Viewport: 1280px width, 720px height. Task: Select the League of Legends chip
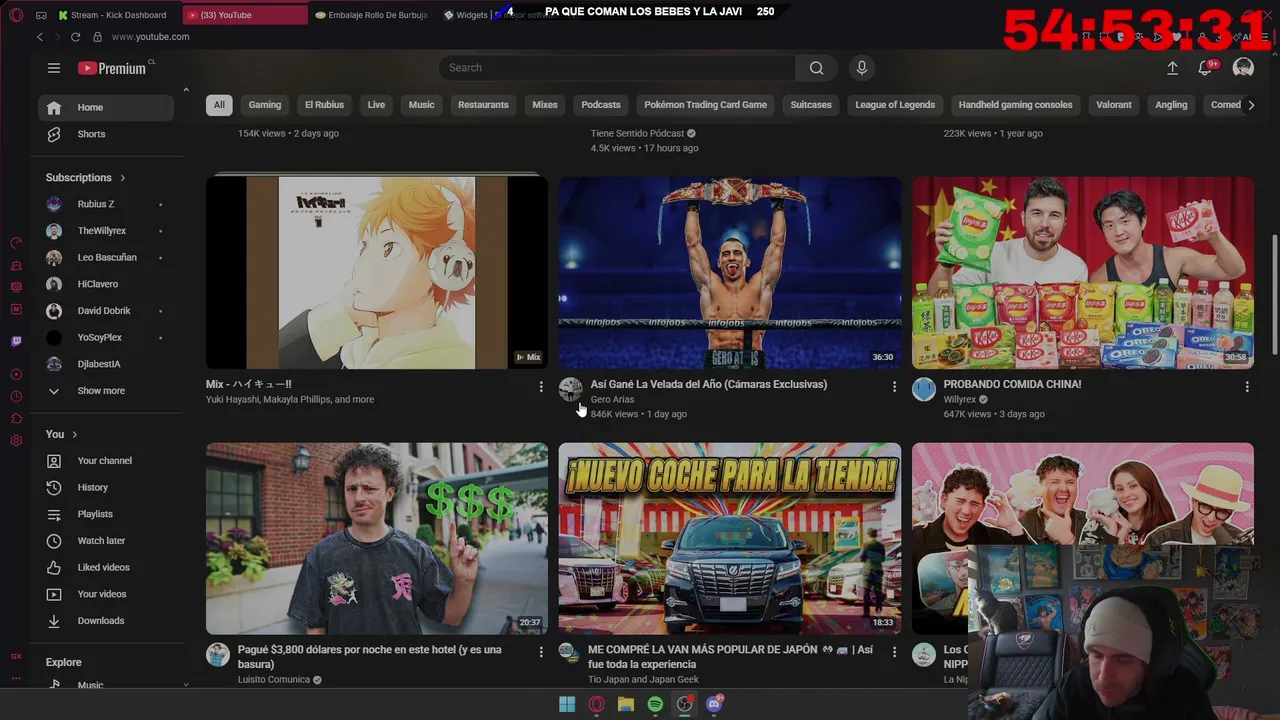(895, 105)
